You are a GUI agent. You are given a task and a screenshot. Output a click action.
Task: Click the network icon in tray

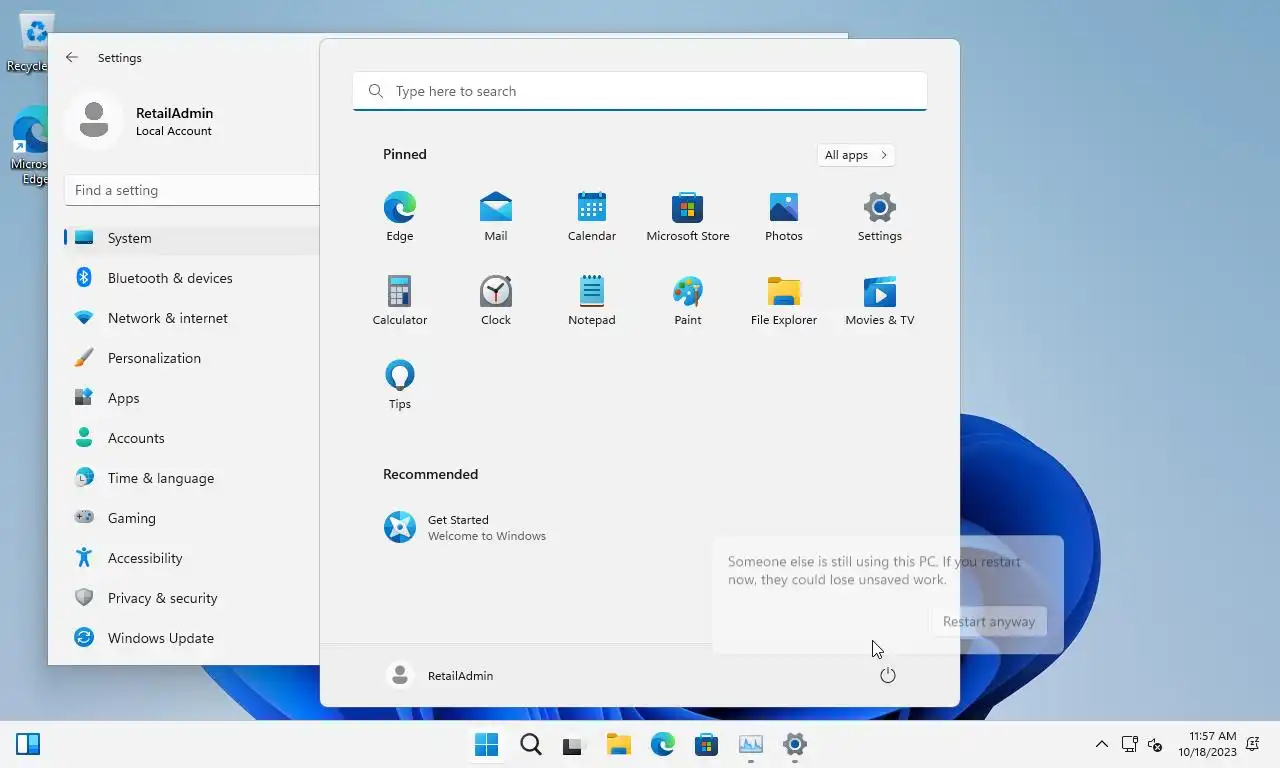(x=1130, y=744)
